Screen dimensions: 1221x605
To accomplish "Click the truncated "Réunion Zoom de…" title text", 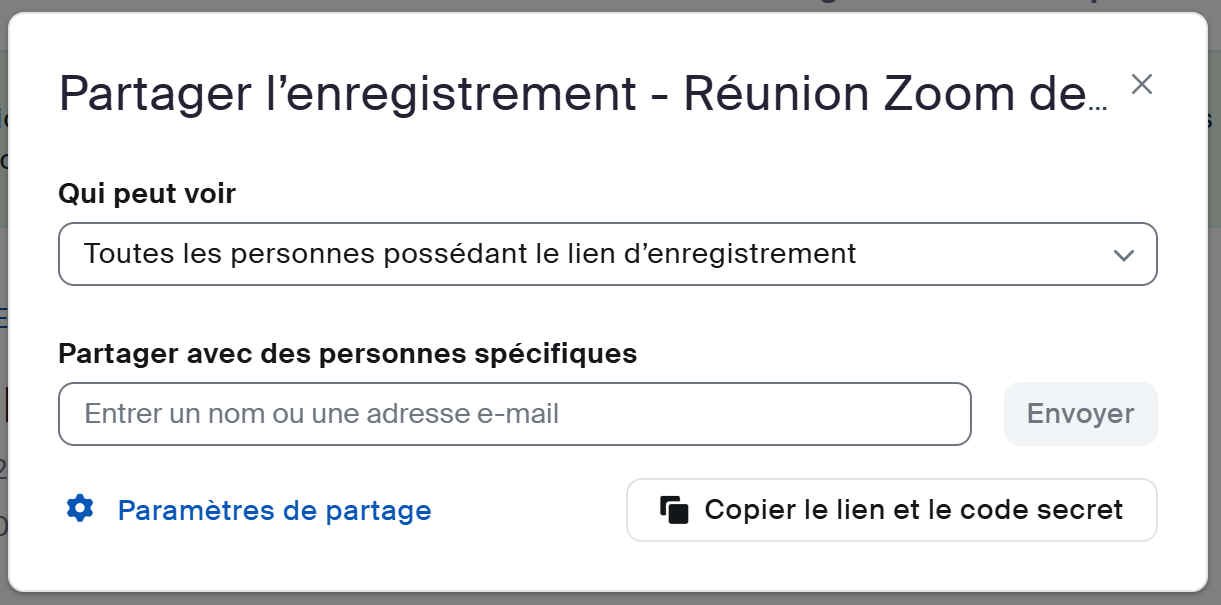I will pyautogui.click(x=895, y=93).
